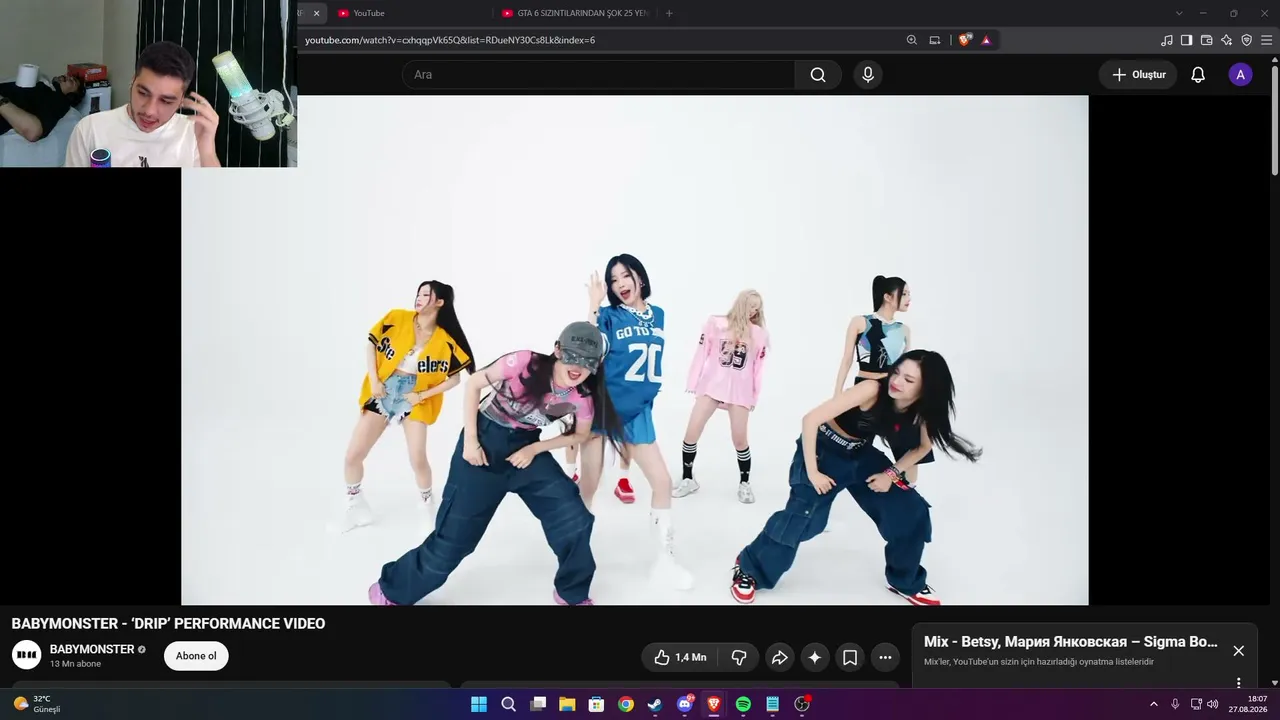The width and height of the screenshot is (1280, 720).
Task: Open File Explorer from the taskbar
Action: coord(567,704)
